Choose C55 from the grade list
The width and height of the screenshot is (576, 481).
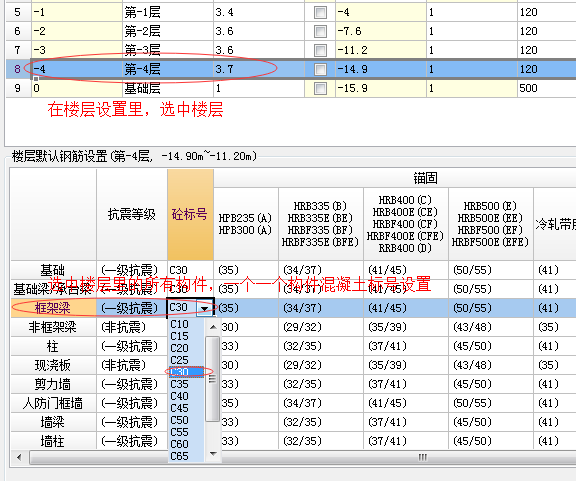(x=186, y=432)
